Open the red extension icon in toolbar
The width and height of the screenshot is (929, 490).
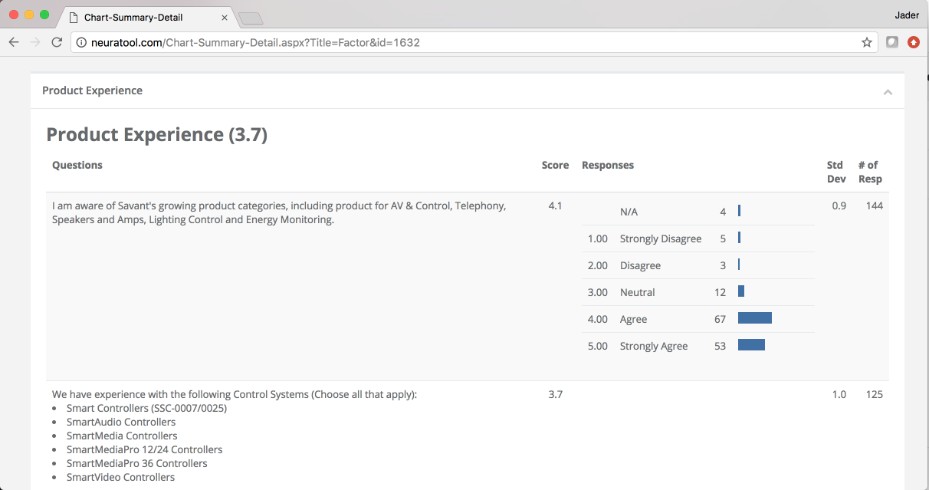(914, 42)
